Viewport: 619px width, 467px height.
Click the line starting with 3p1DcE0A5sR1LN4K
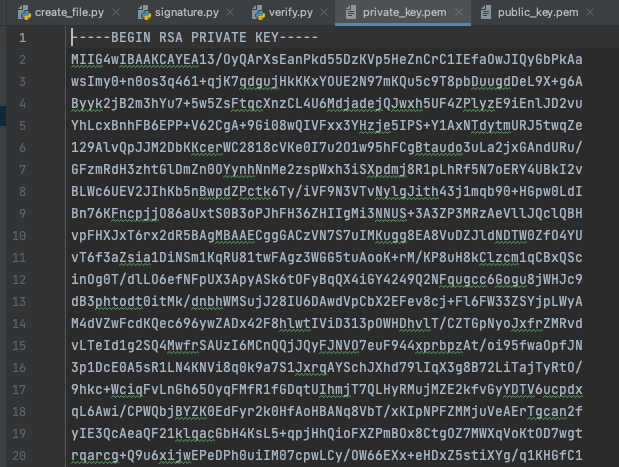click(x=326, y=368)
